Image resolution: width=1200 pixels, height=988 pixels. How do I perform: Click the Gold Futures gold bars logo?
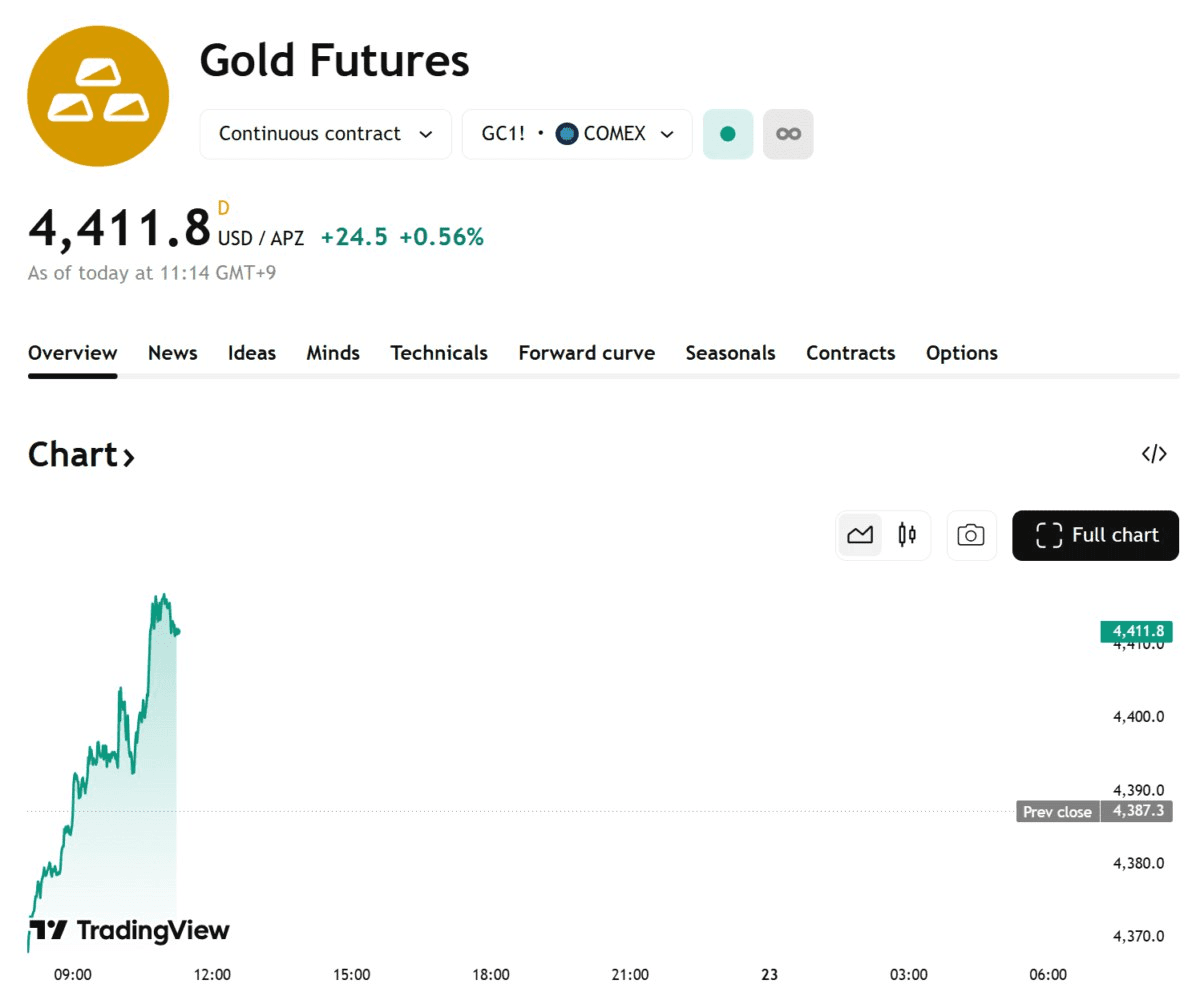(x=98, y=97)
